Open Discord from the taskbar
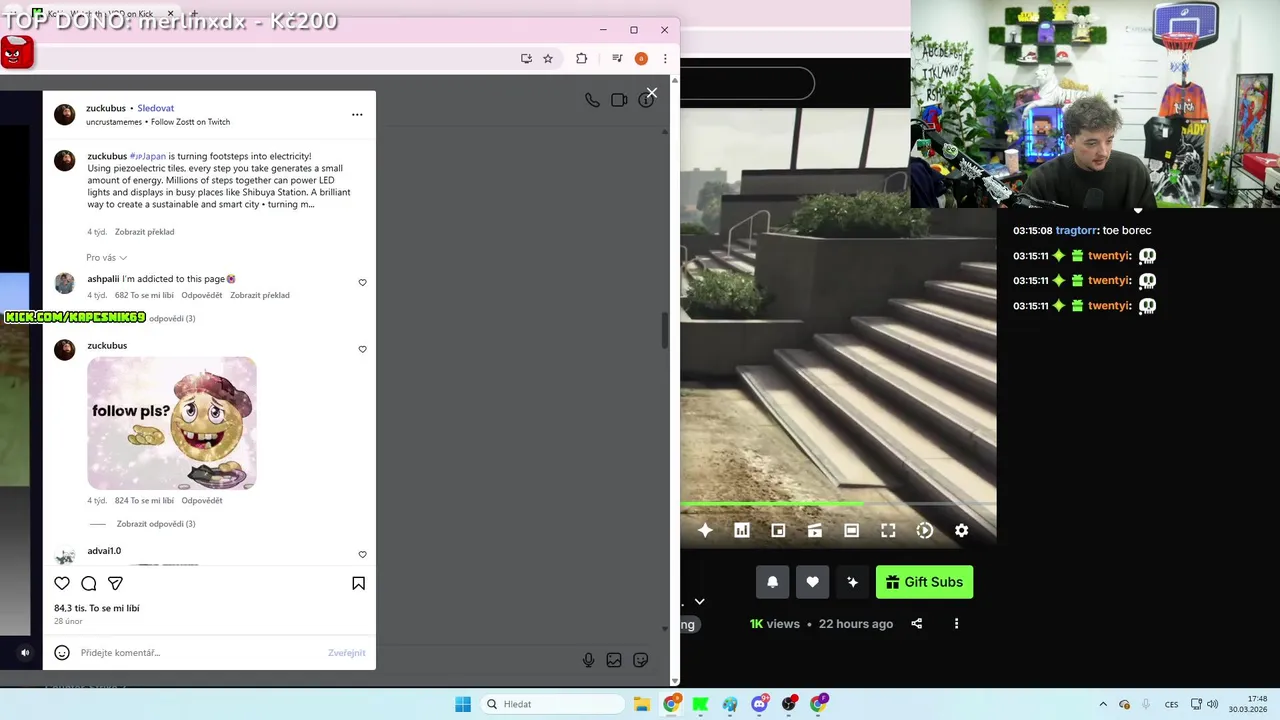 pyautogui.click(x=760, y=704)
